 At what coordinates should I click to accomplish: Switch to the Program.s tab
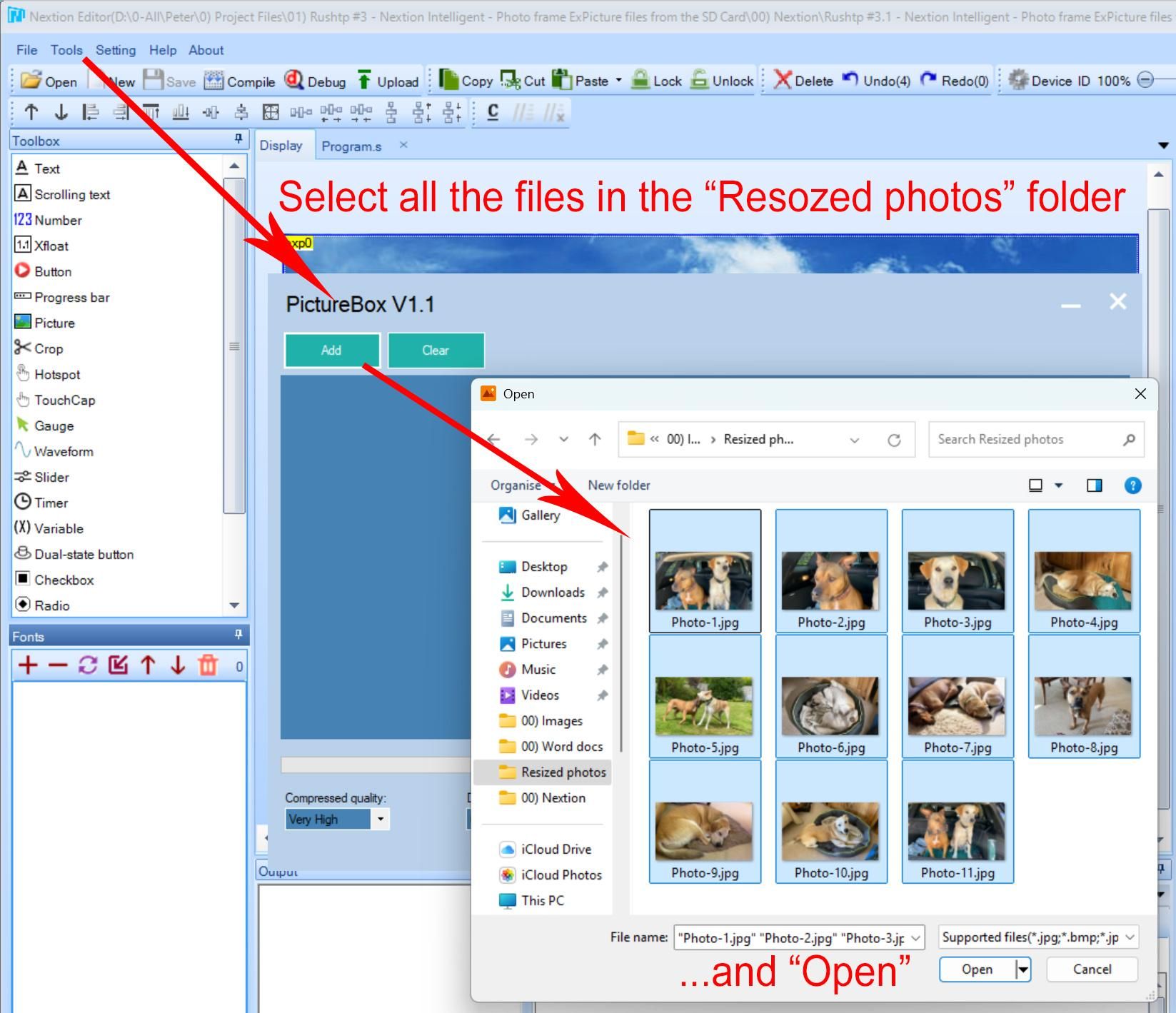(351, 146)
